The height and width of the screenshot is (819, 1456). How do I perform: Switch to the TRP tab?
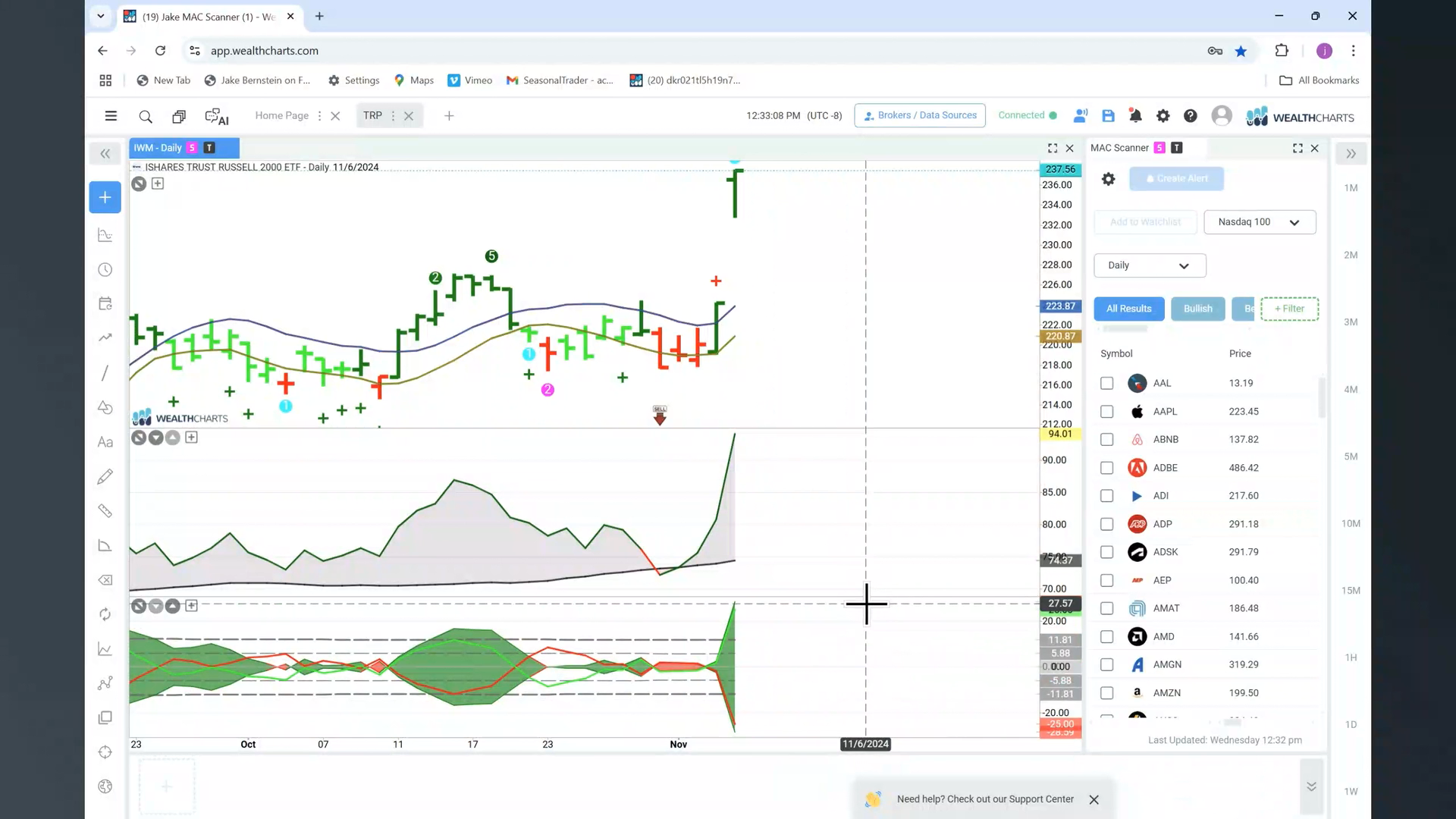pyautogui.click(x=372, y=115)
